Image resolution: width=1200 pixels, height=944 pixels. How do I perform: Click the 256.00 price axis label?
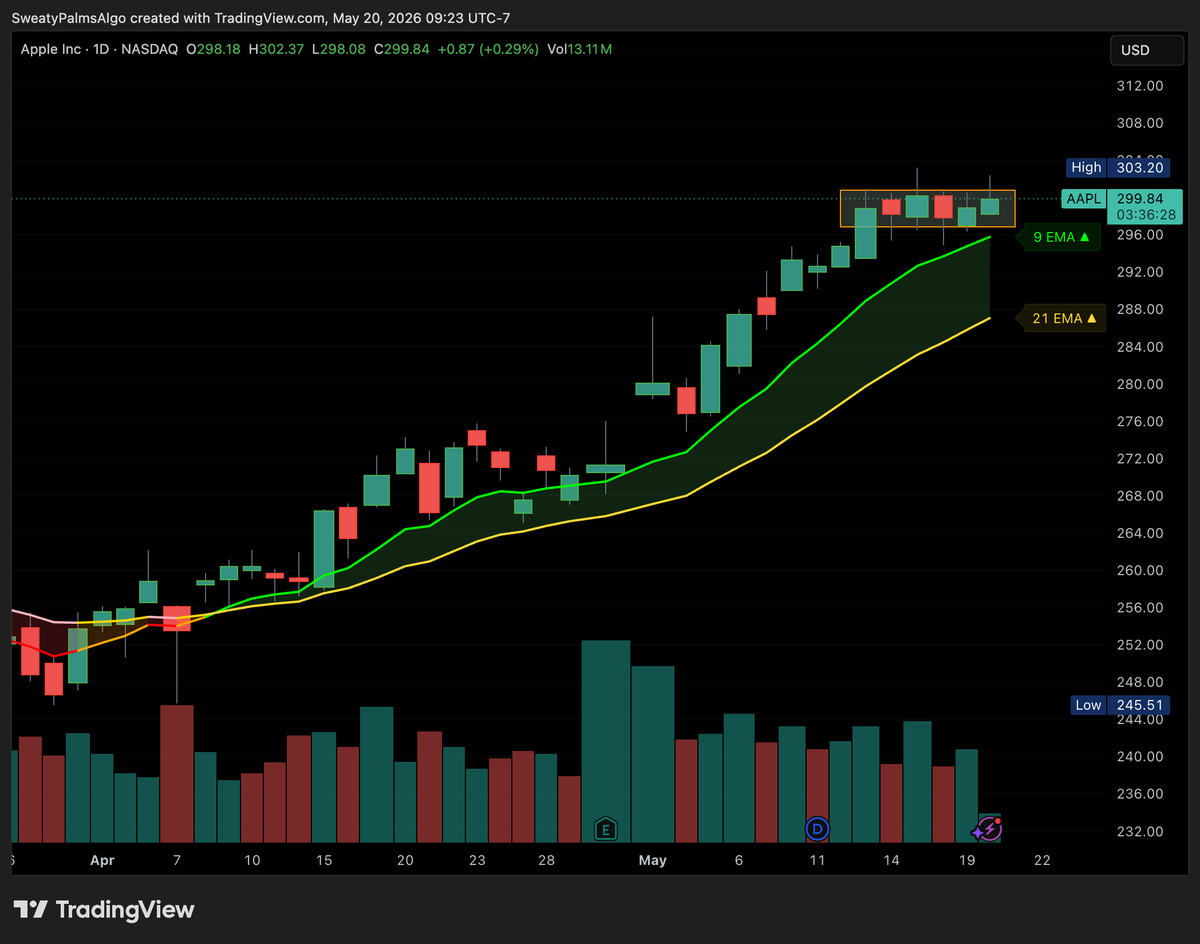pos(1139,608)
